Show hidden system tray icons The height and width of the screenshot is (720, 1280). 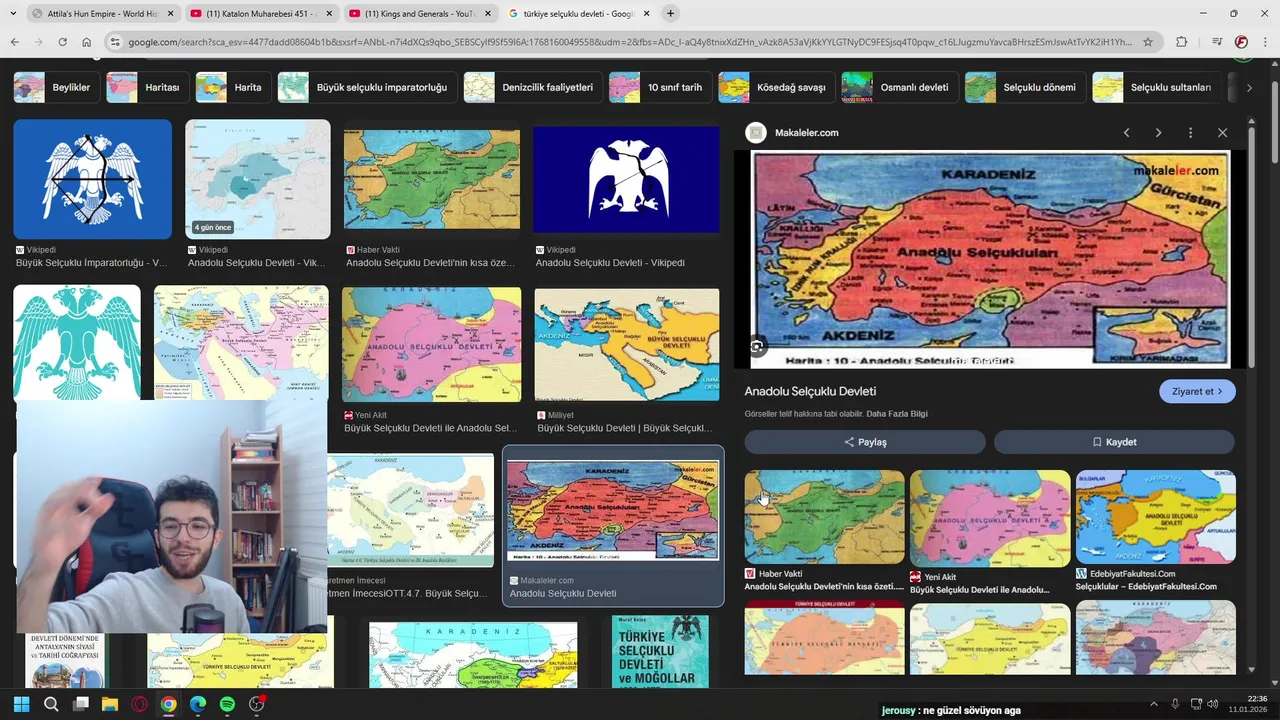pyautogui.click(x=1153, y=704)
